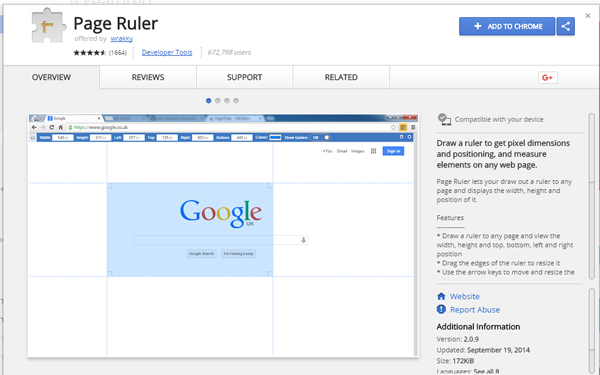Select the third screenshot carousel dot
The height and width of the screenshot is (375, 600).
[x=227, y=101]
